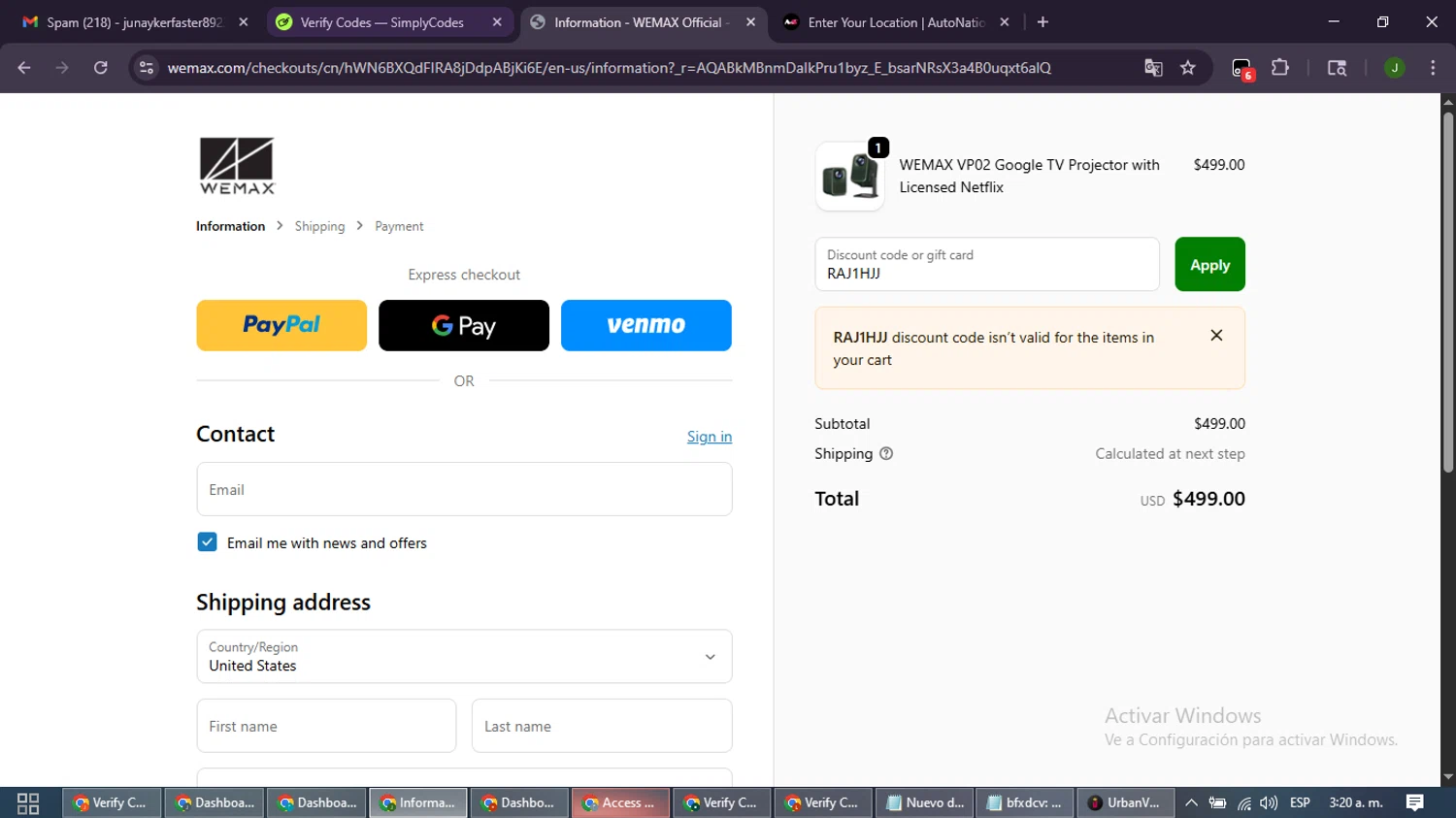Open Windows Task View icon
The image size is (1456, 818).
click(x=28, y=803)
